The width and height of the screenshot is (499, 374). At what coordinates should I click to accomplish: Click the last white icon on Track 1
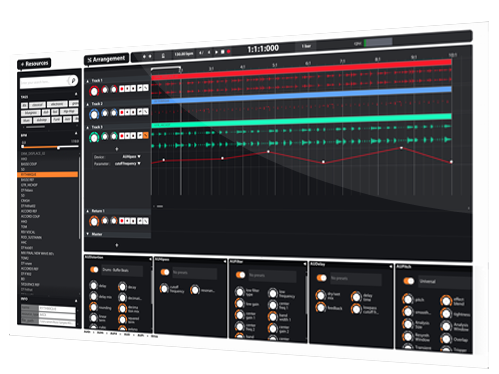pos(146,88)
